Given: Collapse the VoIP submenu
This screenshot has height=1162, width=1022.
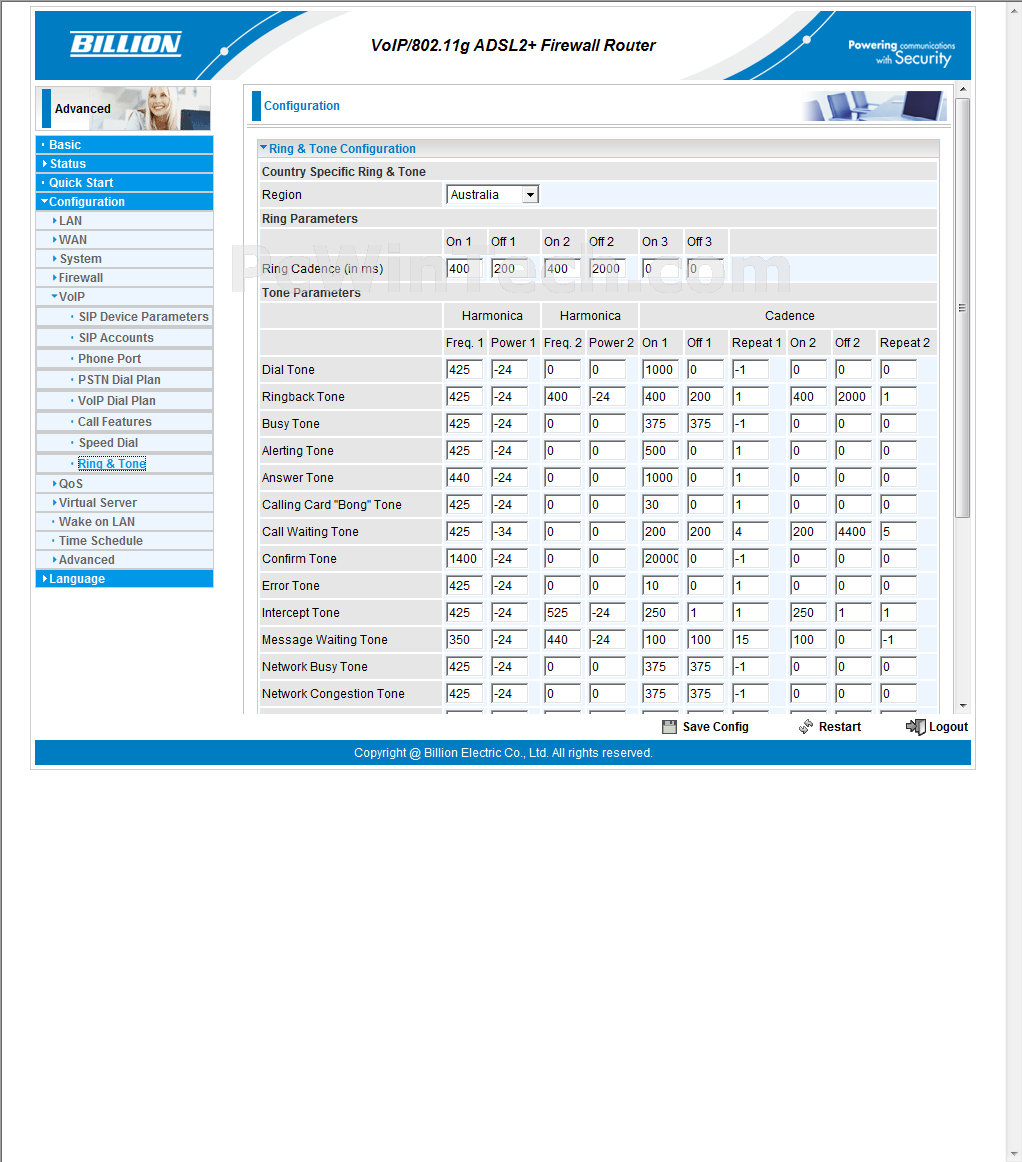Looking at the screenshot, I should point(55,296).
